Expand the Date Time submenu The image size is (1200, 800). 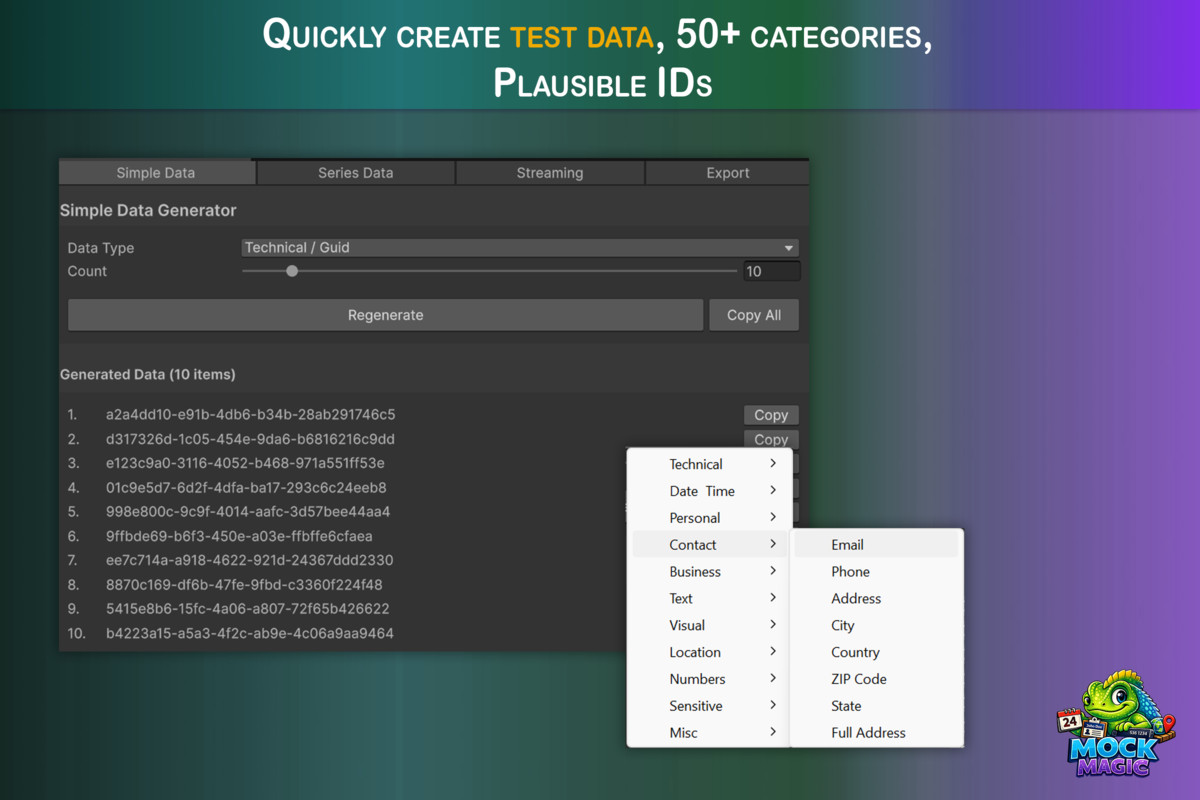pos(710,491)
